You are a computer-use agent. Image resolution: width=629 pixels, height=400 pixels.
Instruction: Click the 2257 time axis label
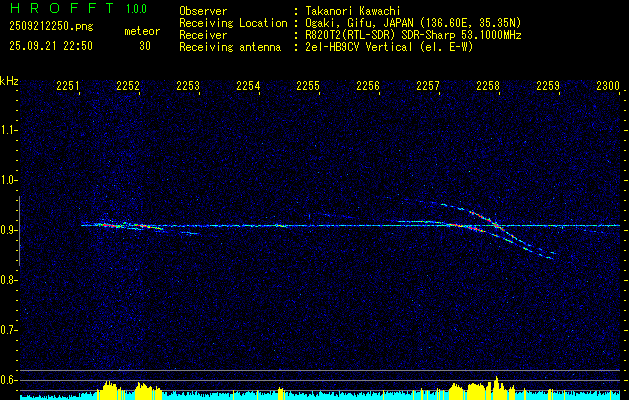point(428,85)
